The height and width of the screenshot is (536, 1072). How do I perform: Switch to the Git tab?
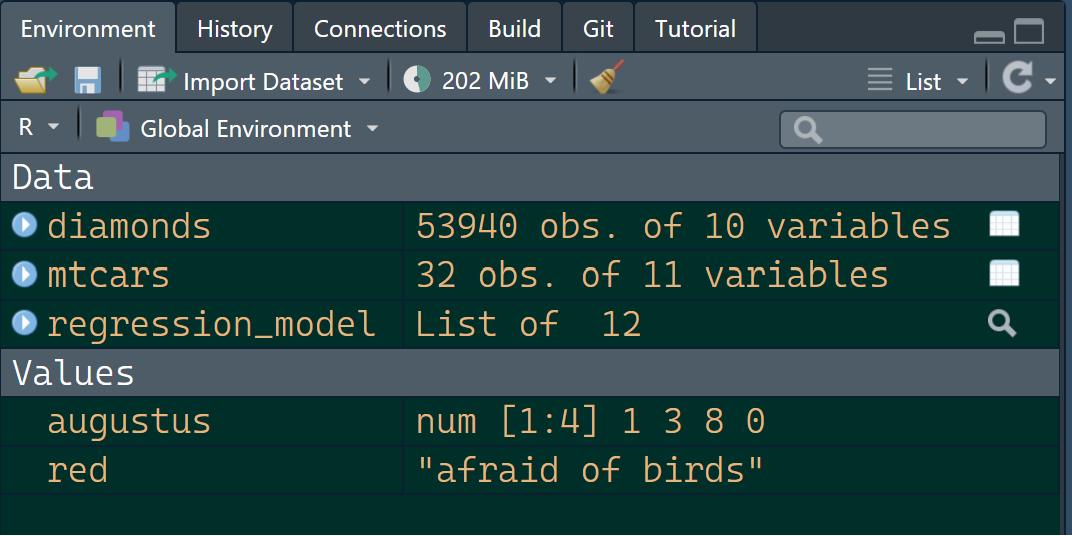click(x=598, y=29)
